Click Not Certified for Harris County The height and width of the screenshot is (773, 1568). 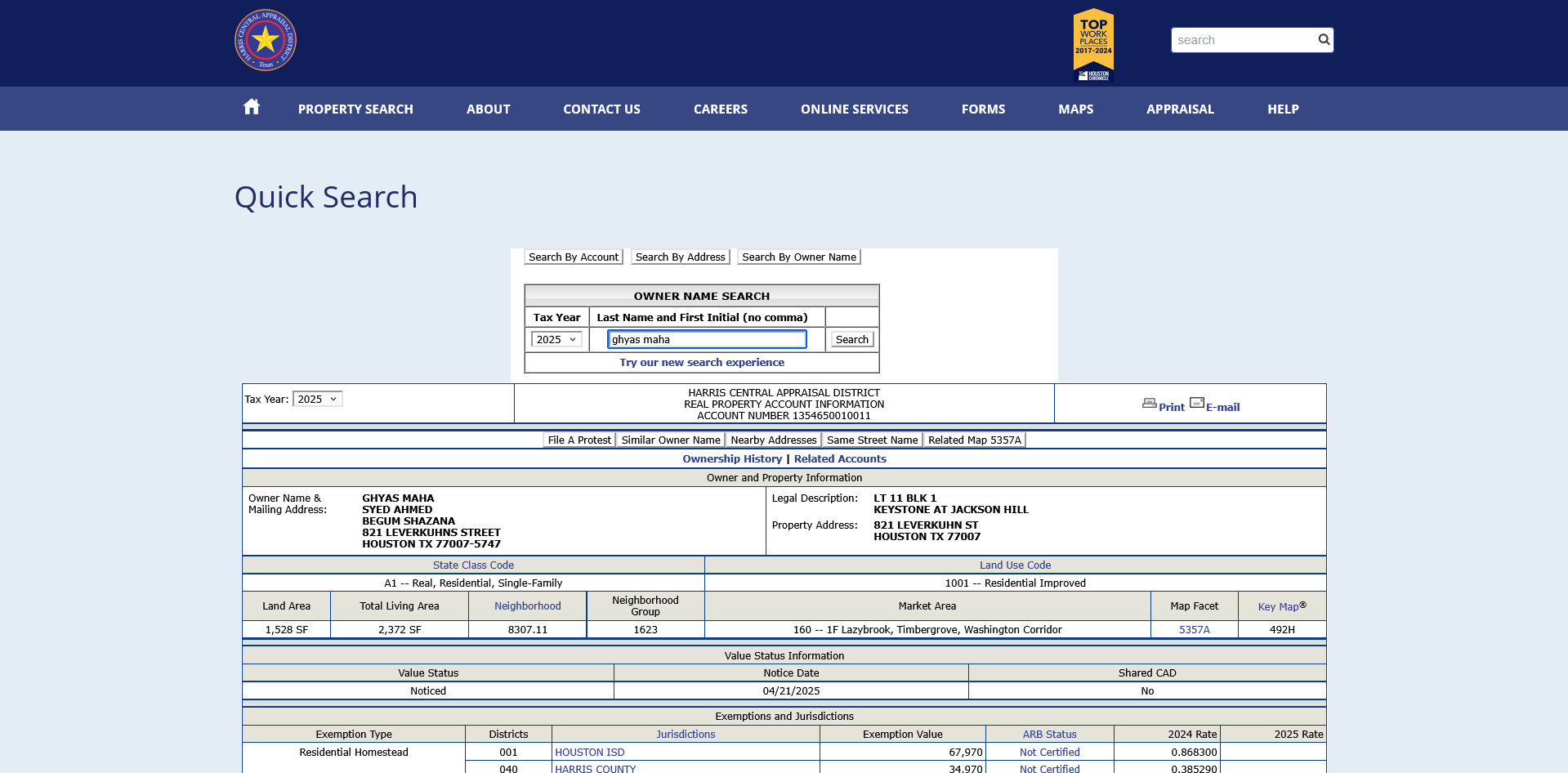1050,768
